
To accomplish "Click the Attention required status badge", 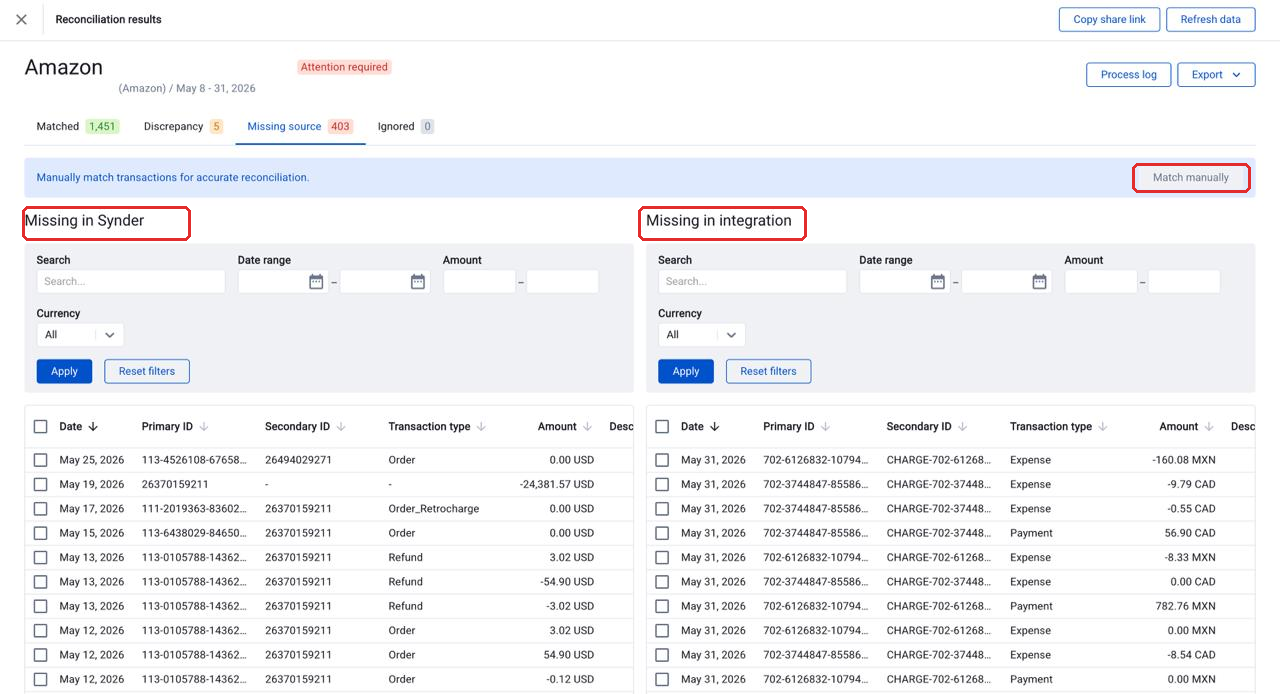I will [344, 67].
